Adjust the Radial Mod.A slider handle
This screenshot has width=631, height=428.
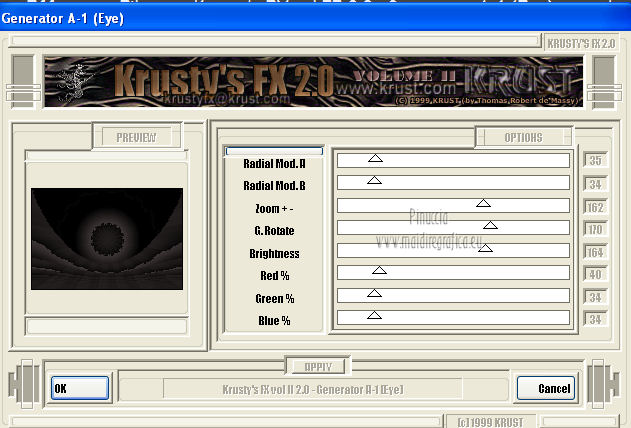tap(375, 158)
